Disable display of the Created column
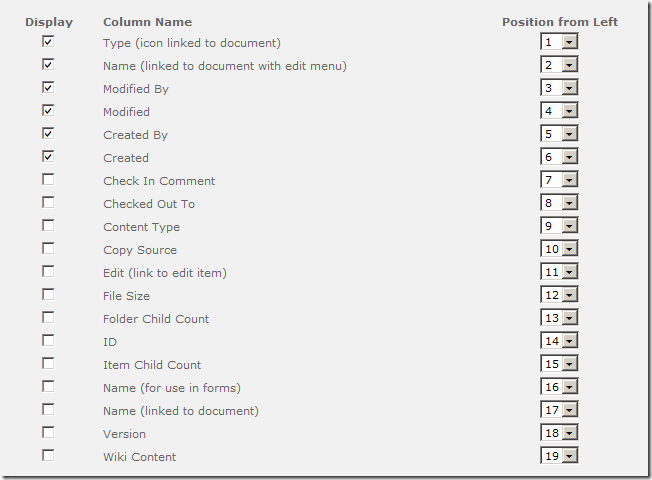Image resolution: width=652 pixels, height=480 pixels. click(x=48, y=157)
